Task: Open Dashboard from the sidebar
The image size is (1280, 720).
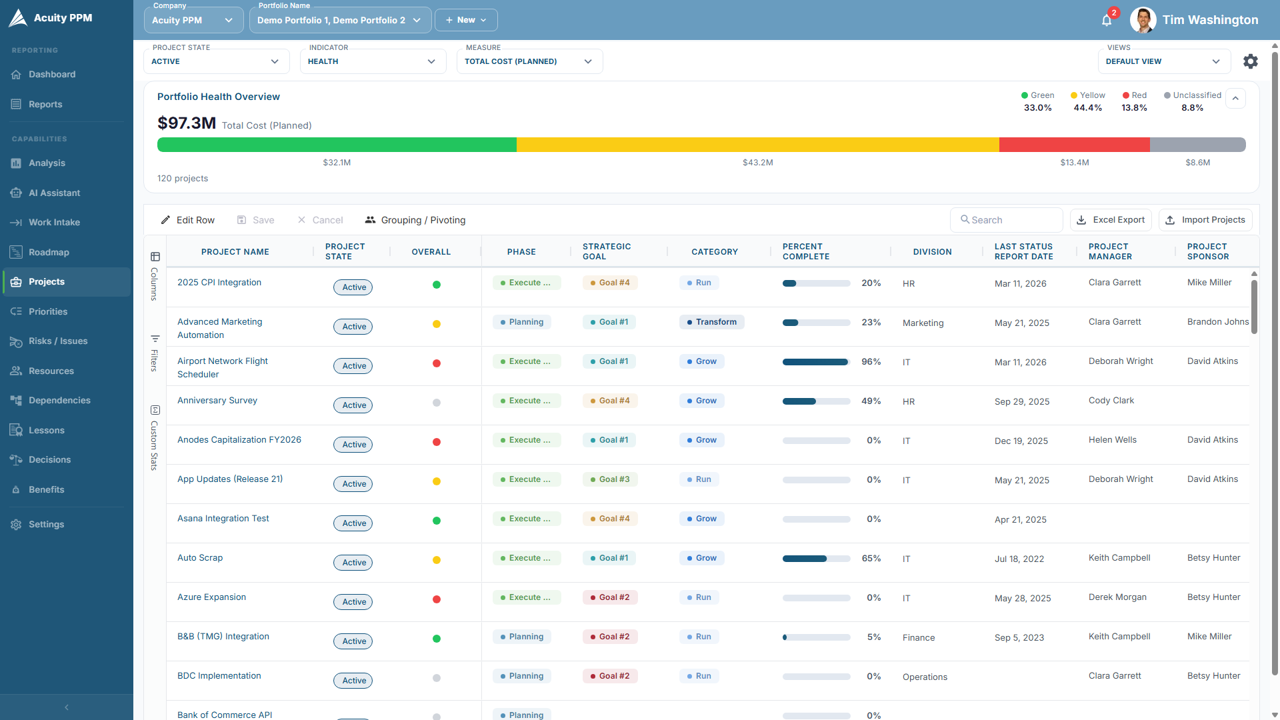Action: [x=52, y=74]
